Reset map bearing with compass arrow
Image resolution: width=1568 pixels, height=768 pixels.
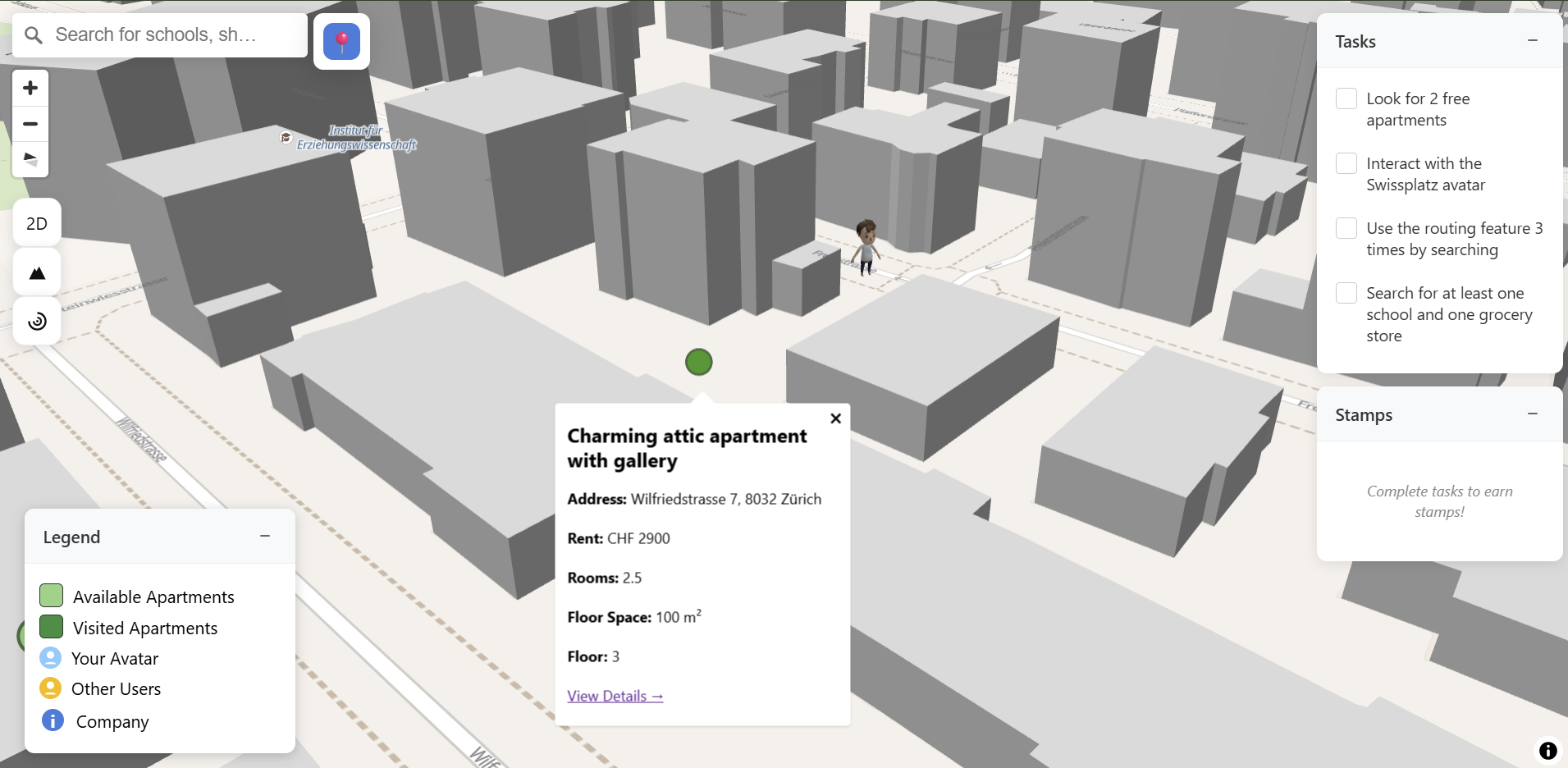tap(30, 159)
